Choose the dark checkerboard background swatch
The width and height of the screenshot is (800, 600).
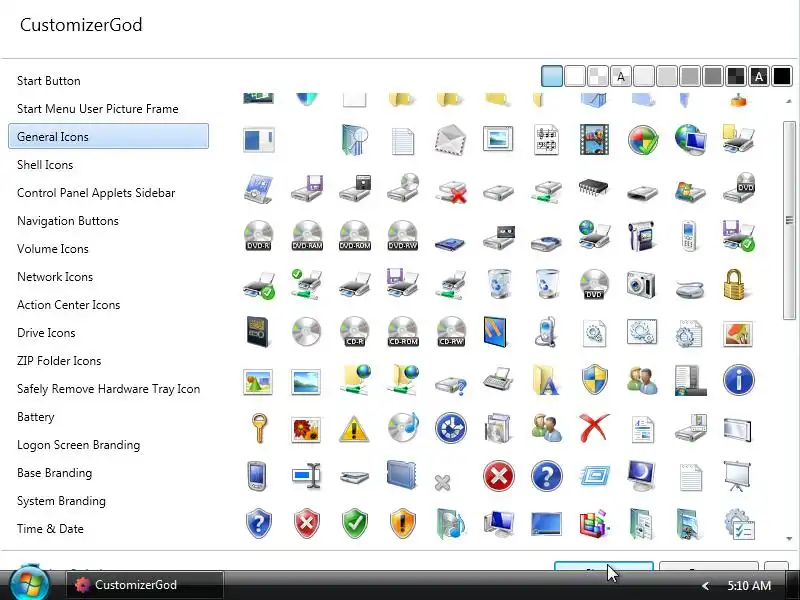736,77
